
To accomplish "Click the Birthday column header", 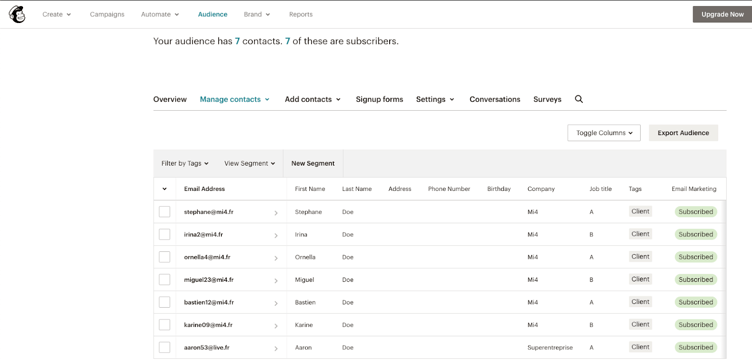I will [x=499, y=189].
